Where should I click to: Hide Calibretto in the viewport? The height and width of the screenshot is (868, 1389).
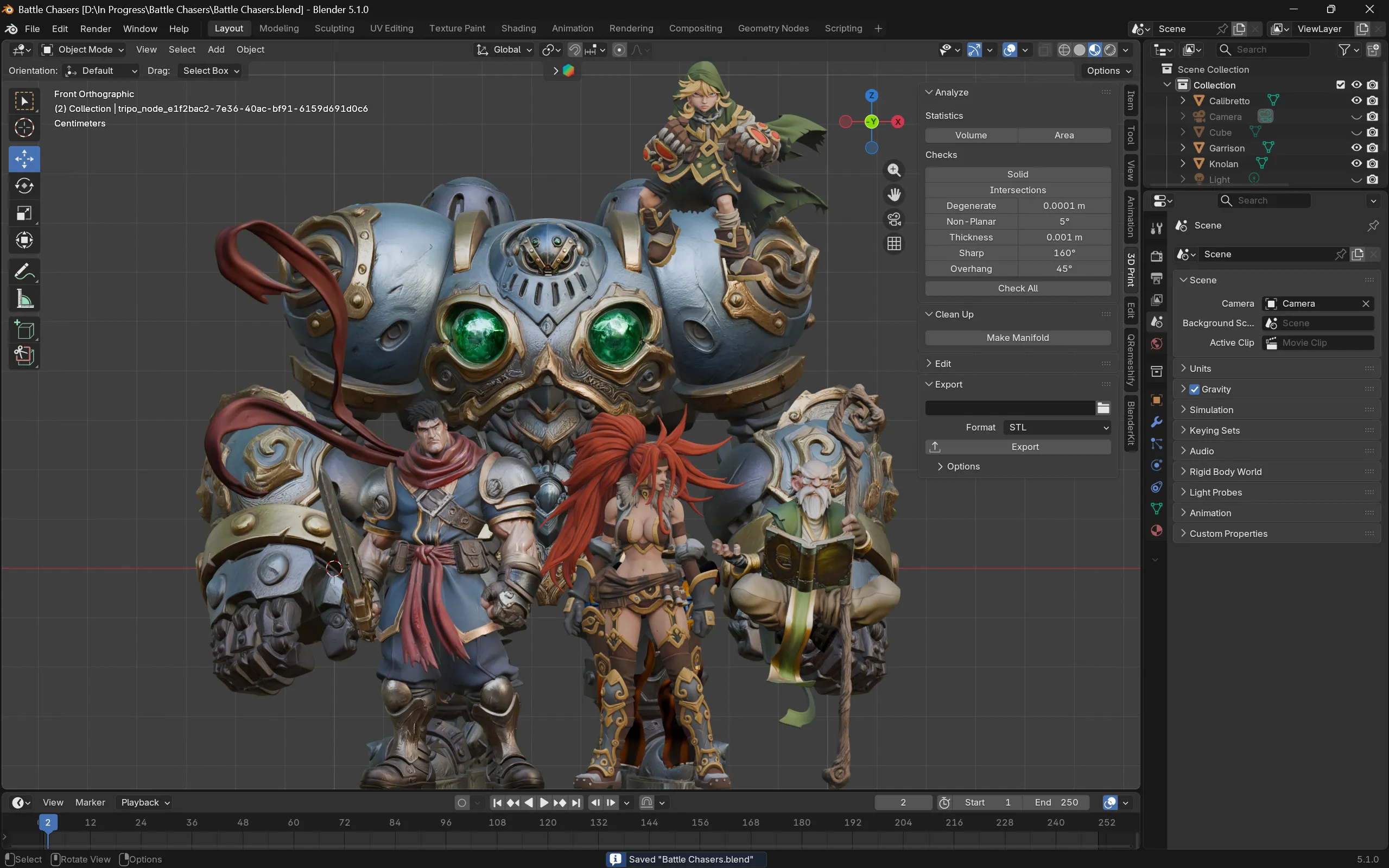(x=1356, y=100)
